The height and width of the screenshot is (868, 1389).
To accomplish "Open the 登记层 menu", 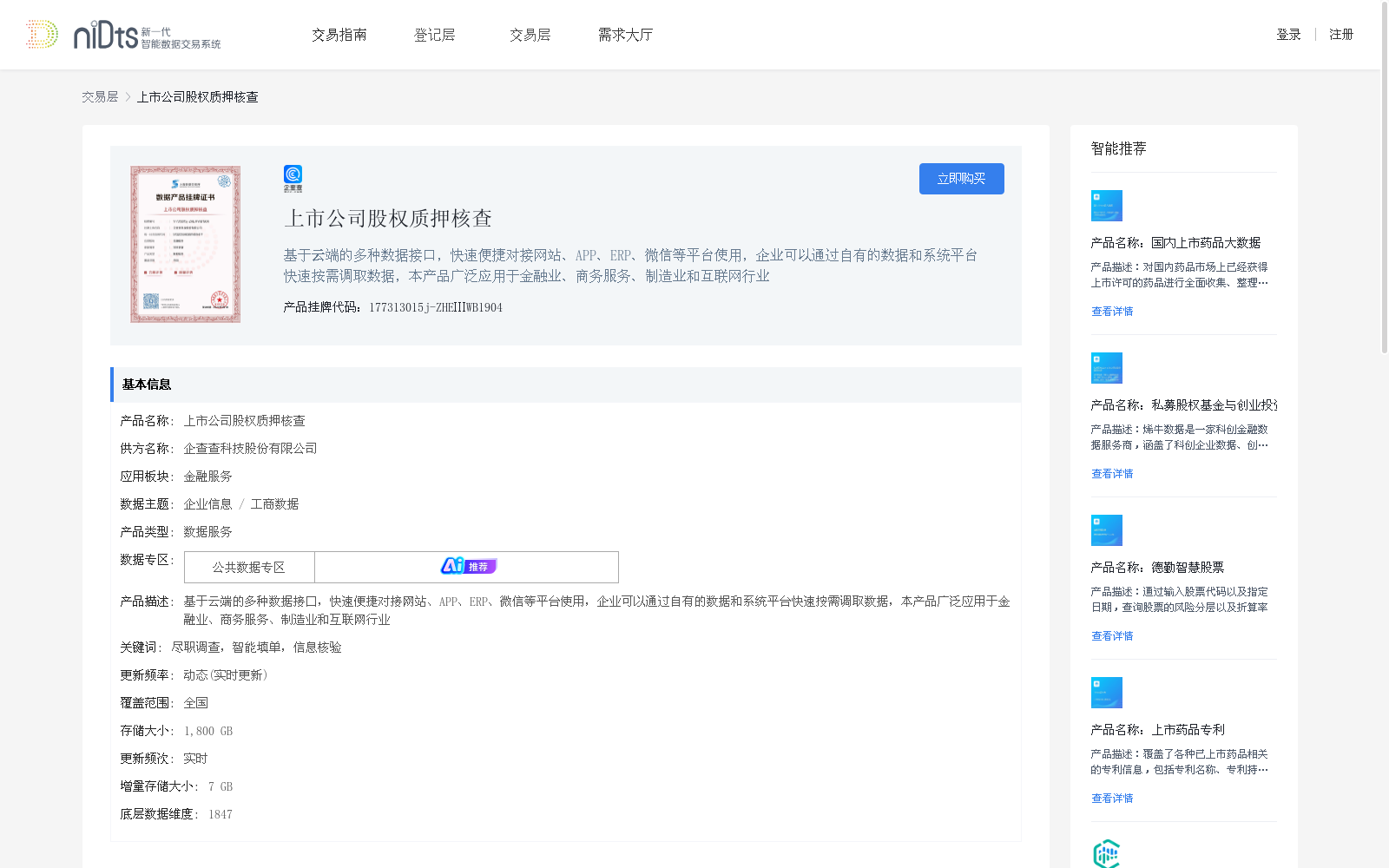I will [x=435, y=35].
